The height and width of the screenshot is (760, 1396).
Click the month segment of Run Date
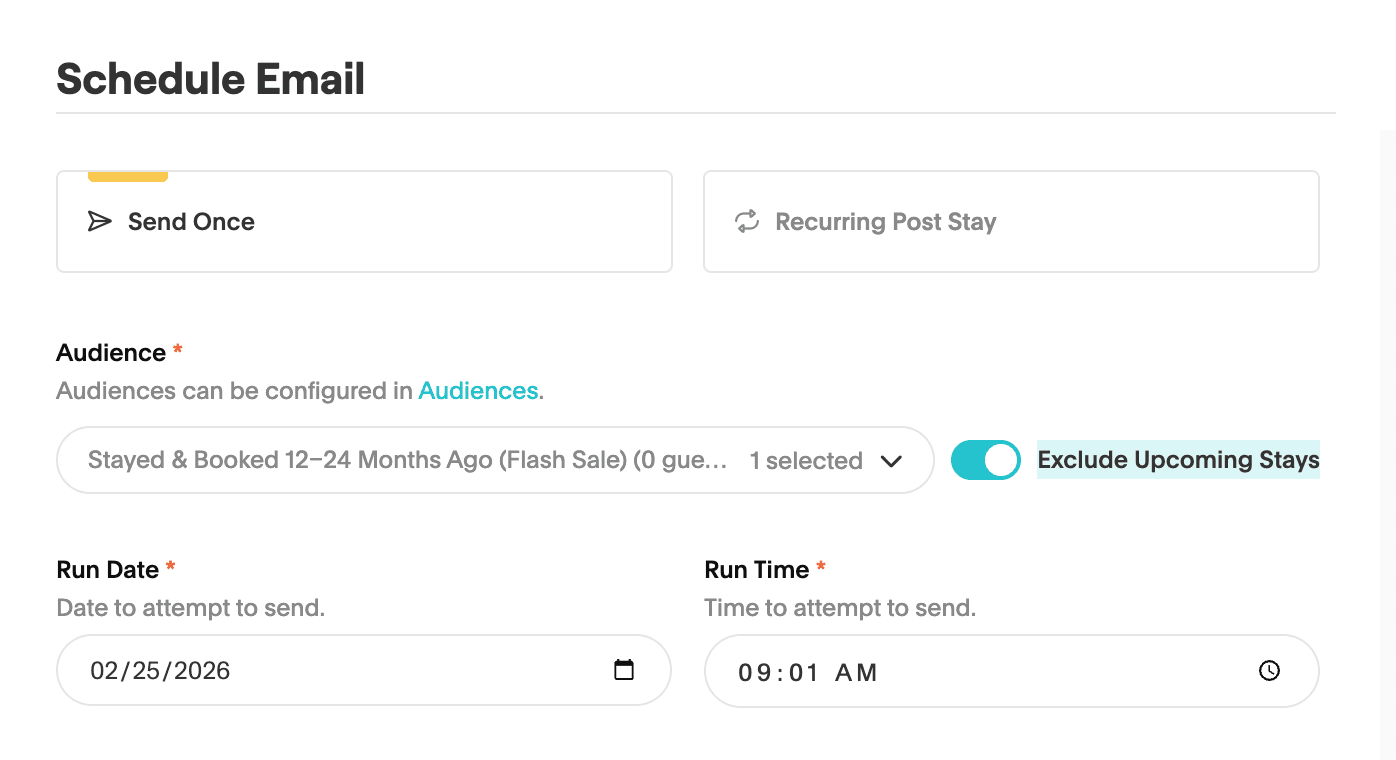[x=103, y=671]
